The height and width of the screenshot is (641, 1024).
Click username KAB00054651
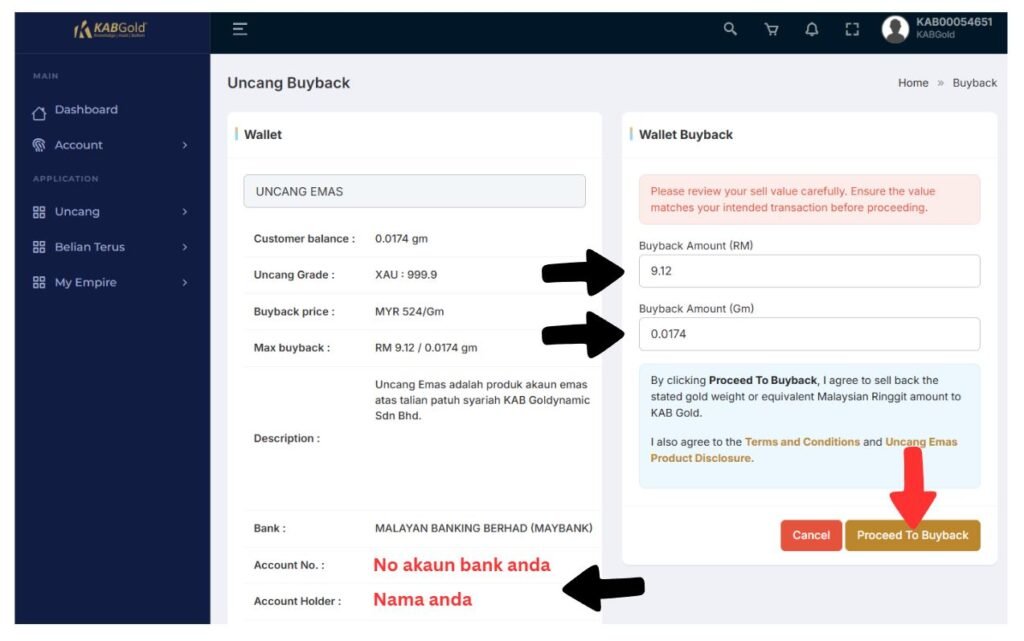pos(953,22)
